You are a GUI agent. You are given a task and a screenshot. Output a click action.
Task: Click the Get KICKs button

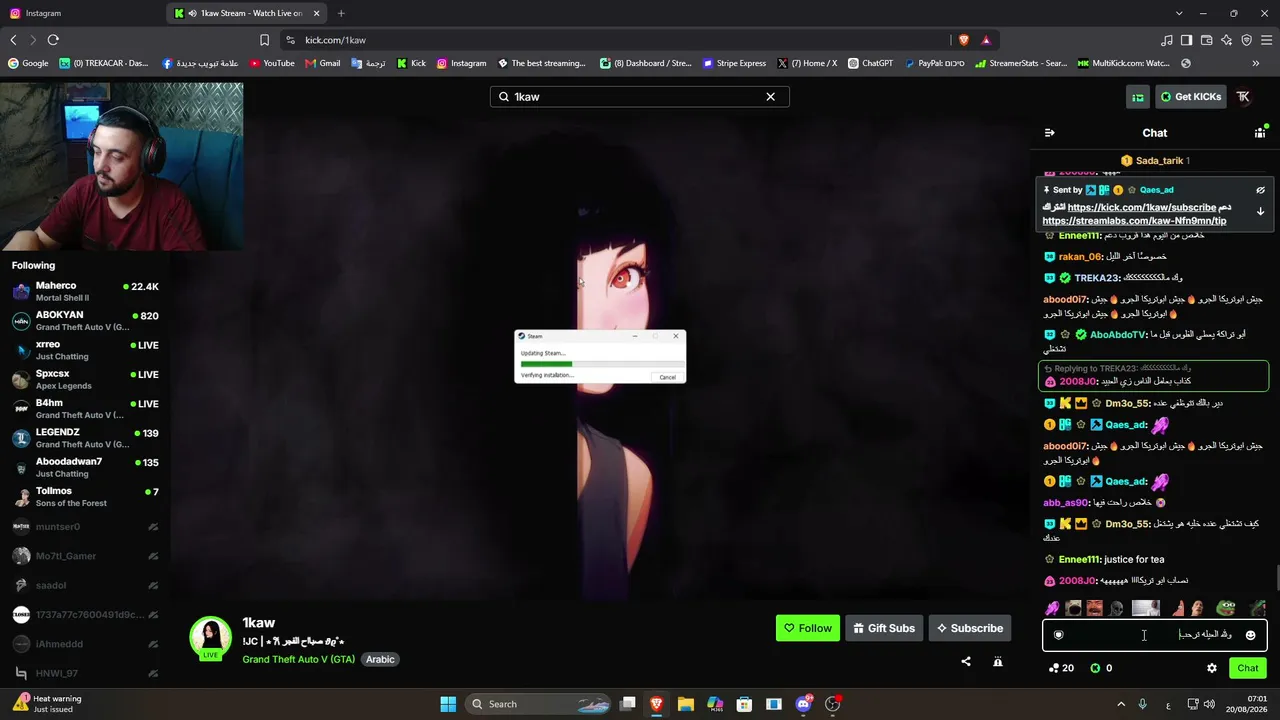[x=1190, y=97]
